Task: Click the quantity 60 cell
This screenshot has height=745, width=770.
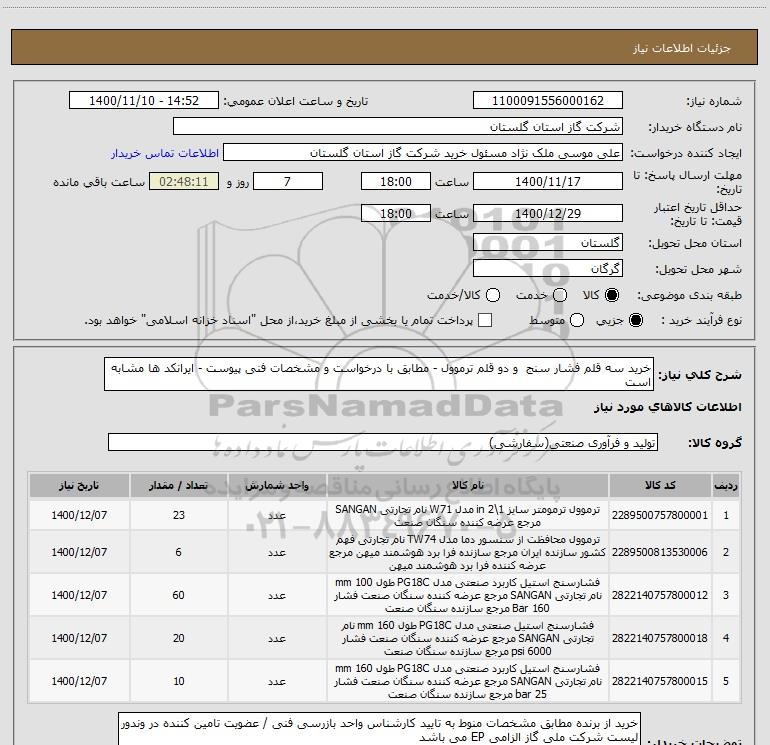Action: pos(178,595)
